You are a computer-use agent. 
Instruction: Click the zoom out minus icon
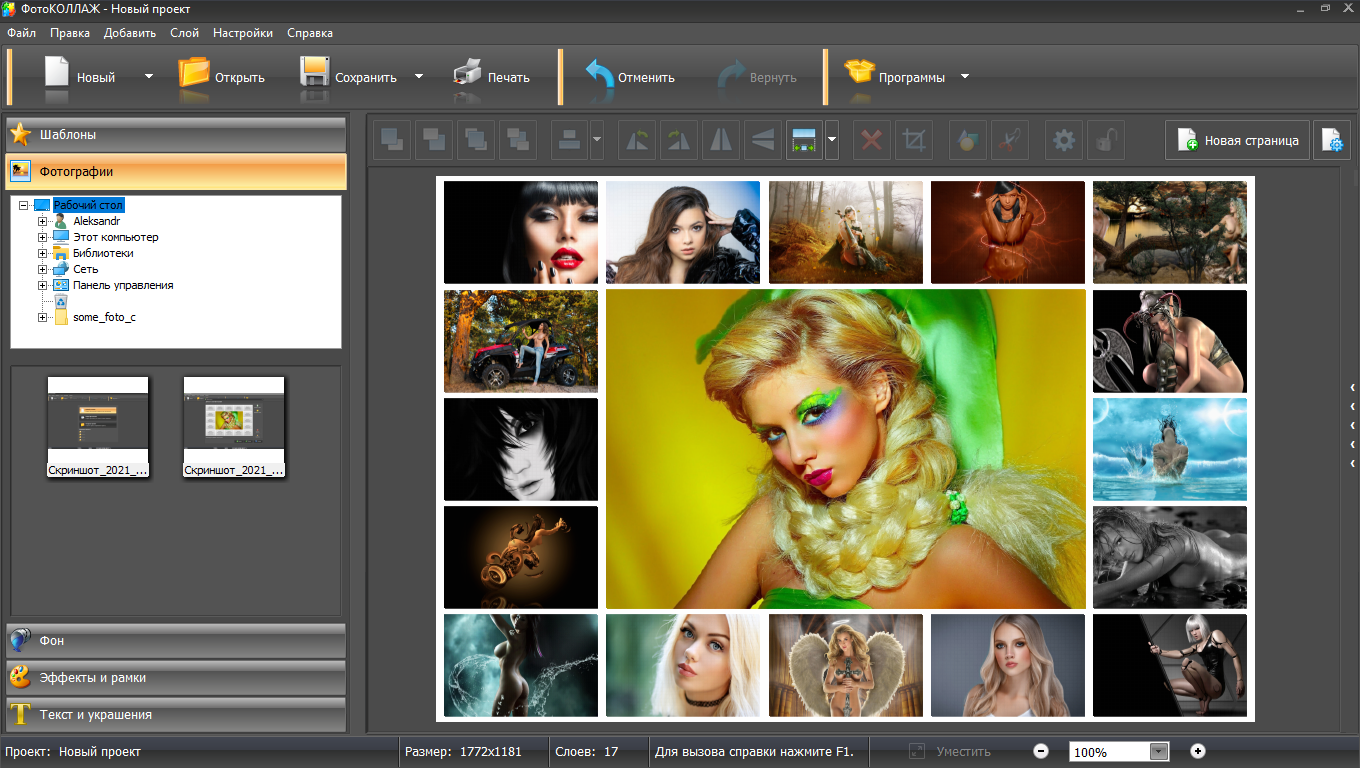click(x=1041, y=751)
